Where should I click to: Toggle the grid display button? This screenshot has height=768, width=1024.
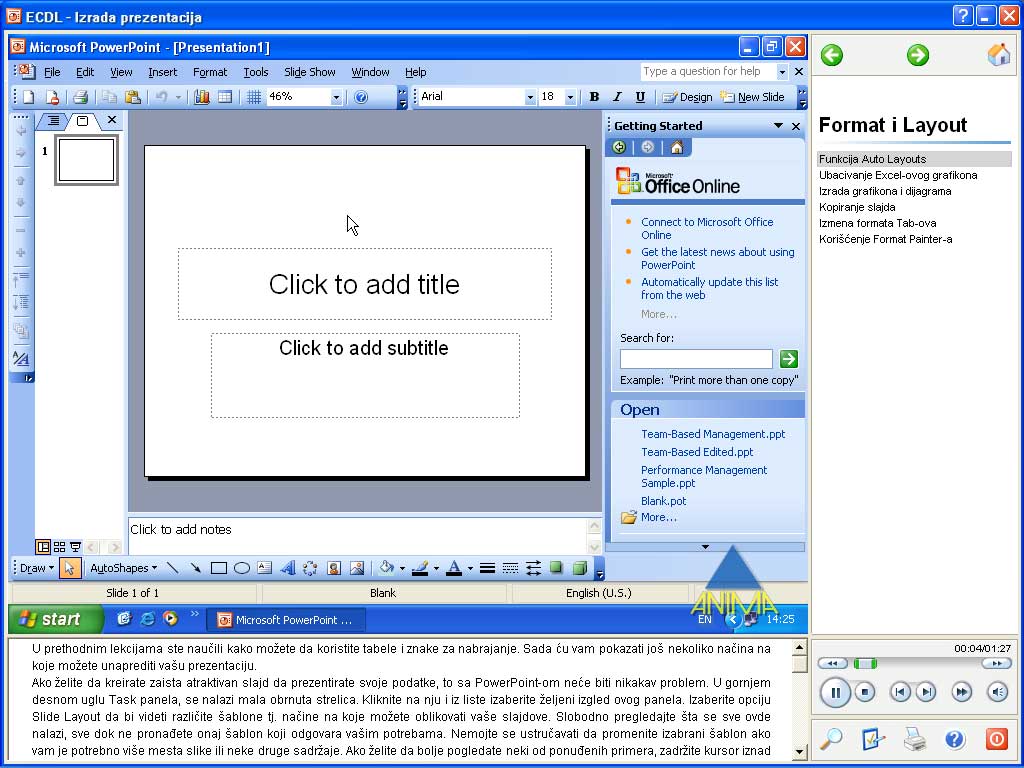click(253, 97)
